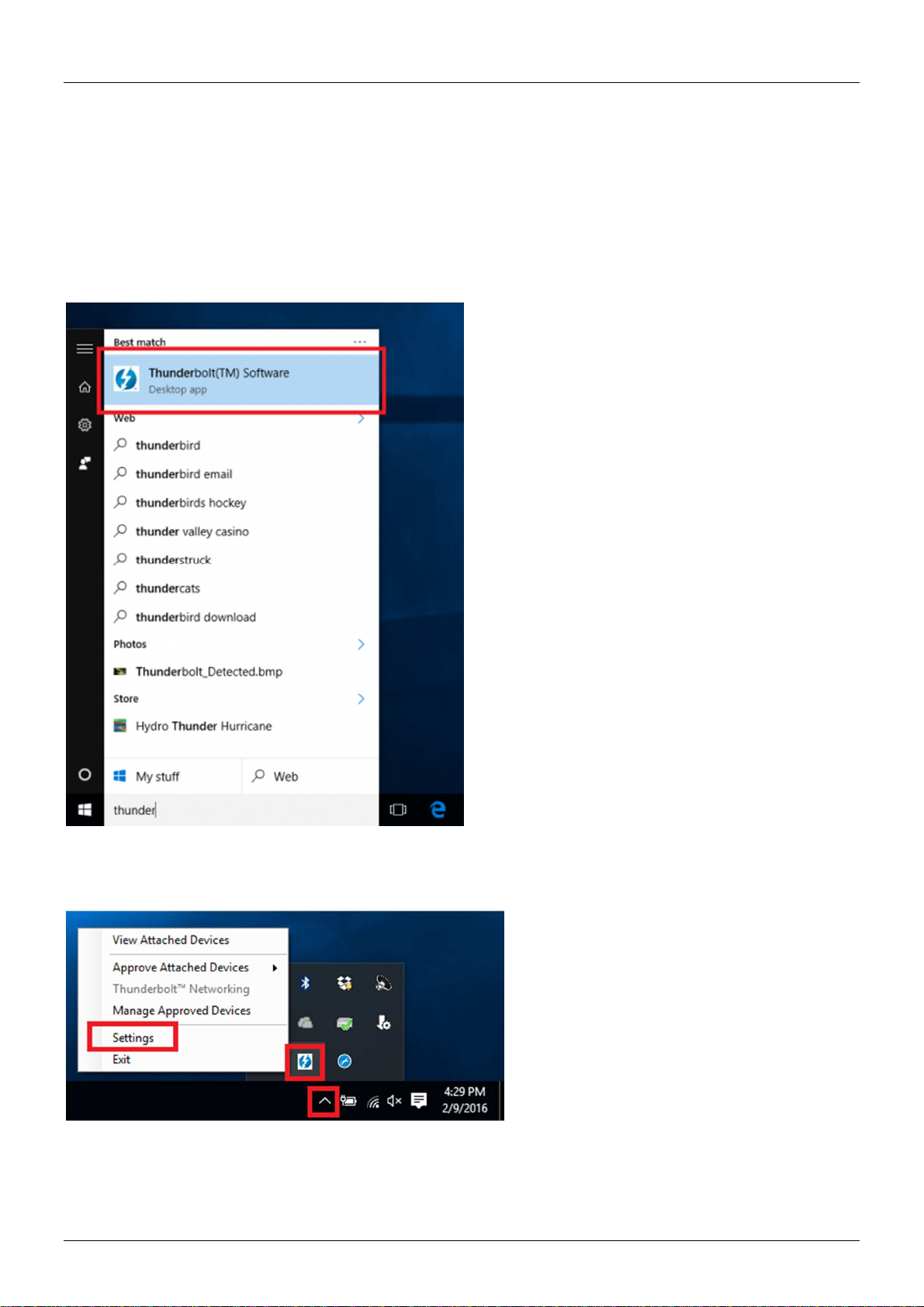Click the Cortana circle icon
This screenshot has height=1307, width=924.
point(85,775)
